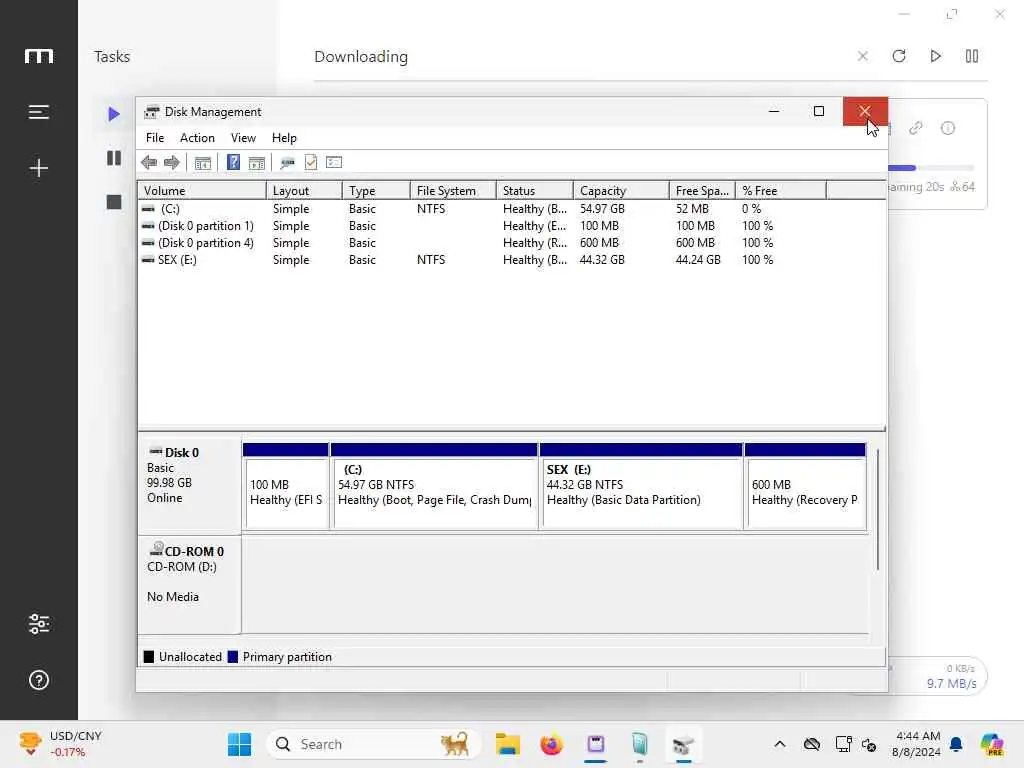This screenshot has width=1024, height=768.
Task: Open File Explorer from the taskbar
Action: click(507, 744)
